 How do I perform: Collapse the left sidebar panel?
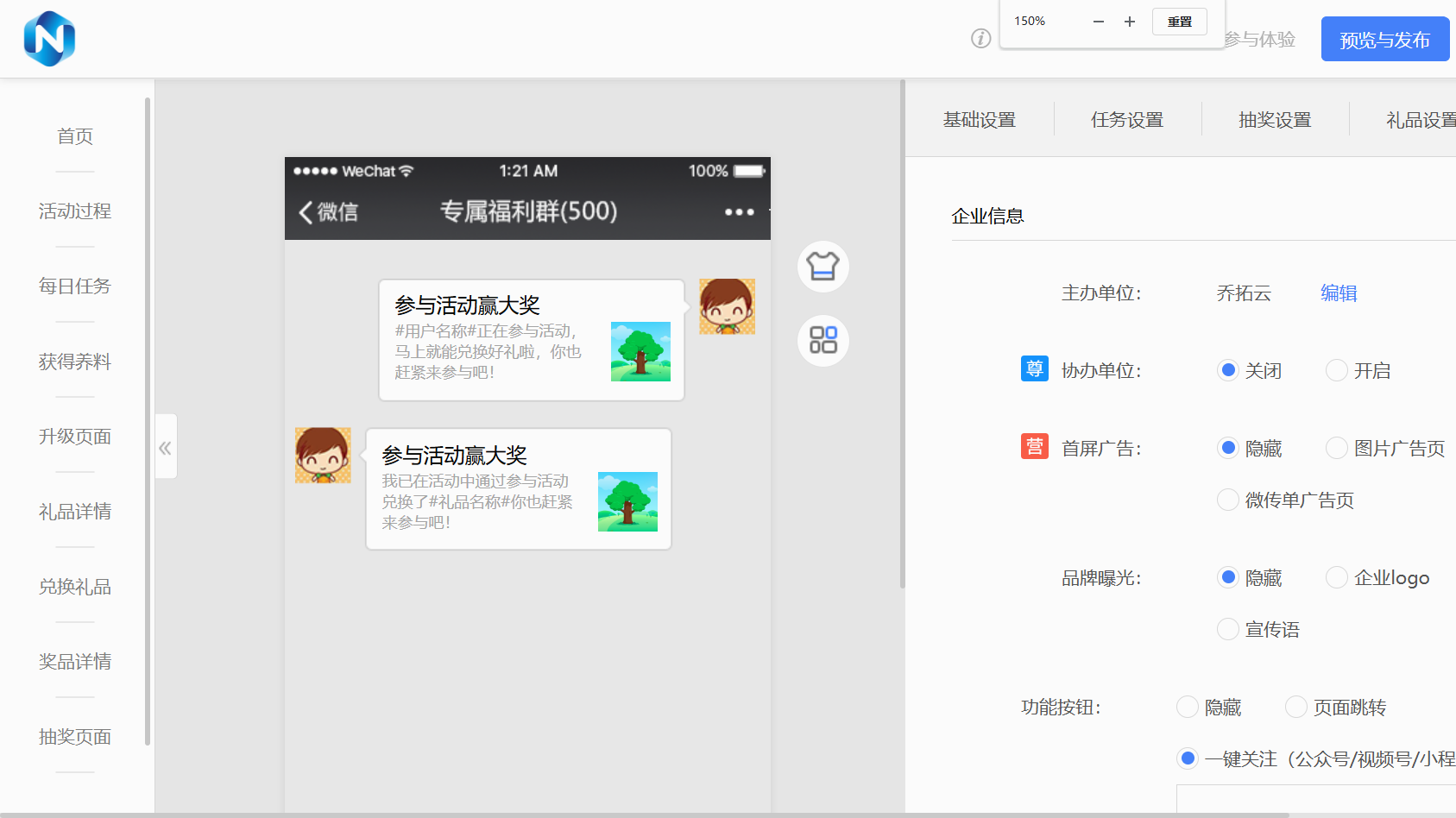(x=166, y=447)
